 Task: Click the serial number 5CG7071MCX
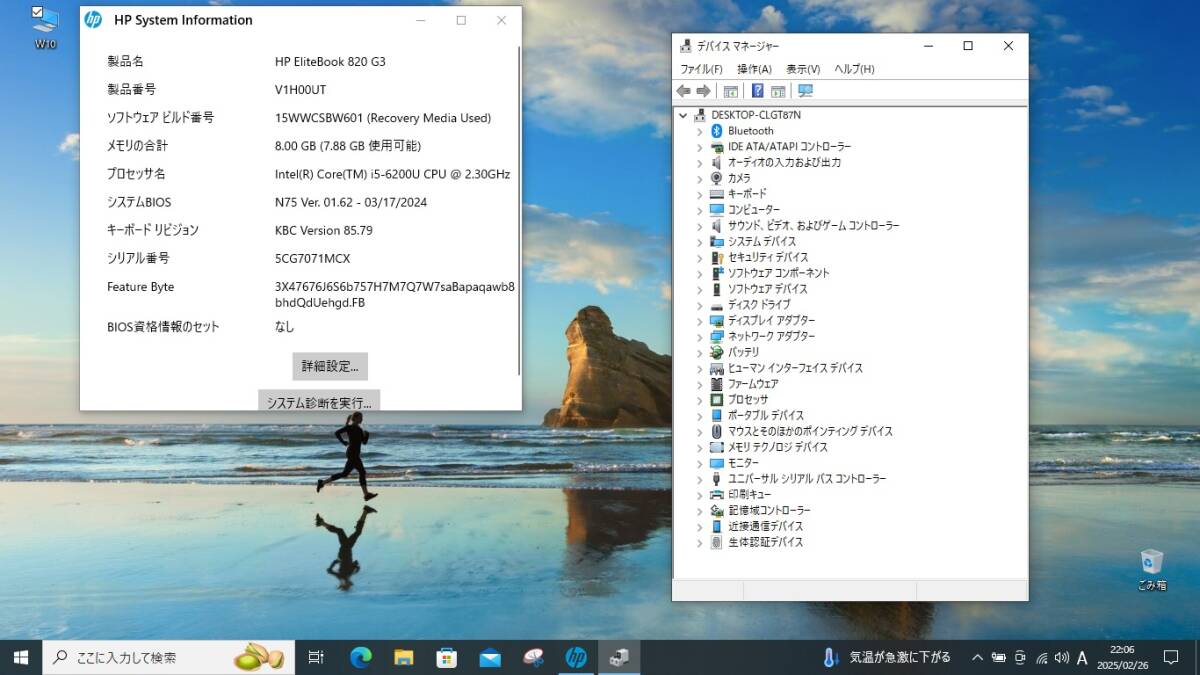tap(313, 258)
